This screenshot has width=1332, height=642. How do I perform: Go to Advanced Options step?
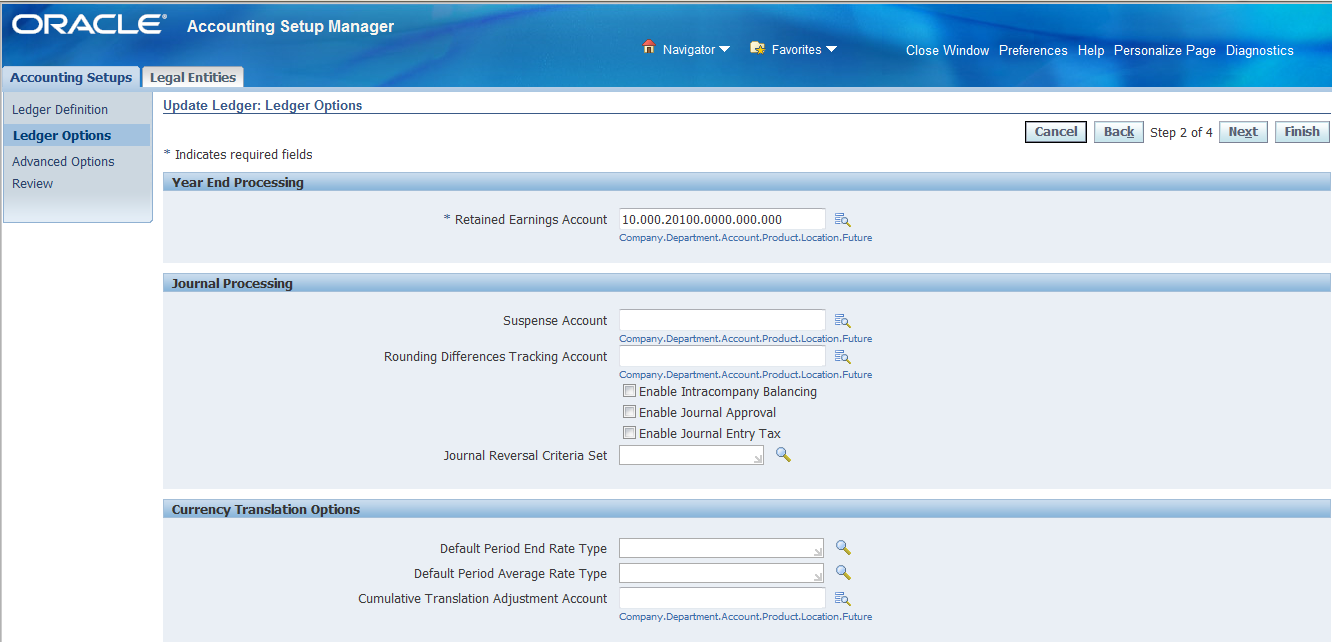[x=63, y=162]
